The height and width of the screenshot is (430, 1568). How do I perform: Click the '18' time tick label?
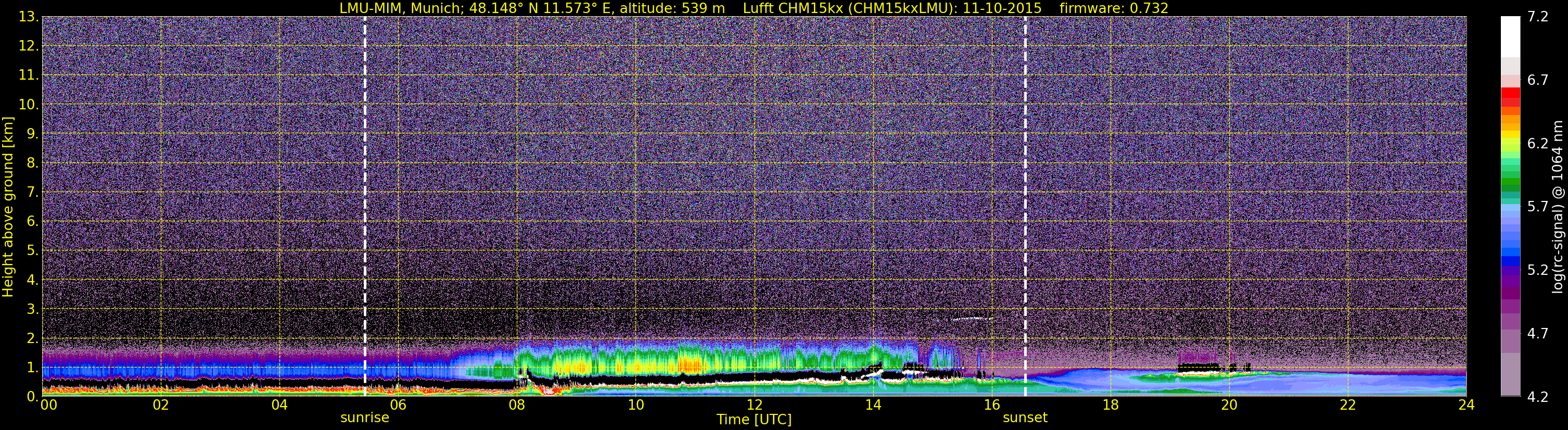[1110, 405]
